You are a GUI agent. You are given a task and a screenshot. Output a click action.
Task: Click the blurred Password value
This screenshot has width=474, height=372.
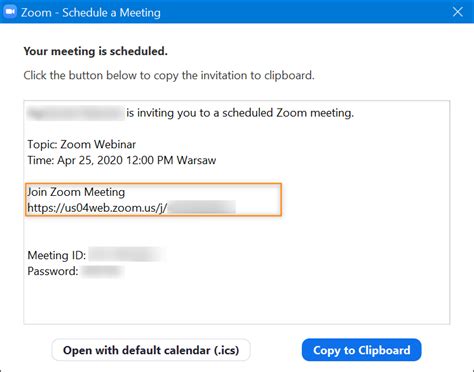click(x=103, y=271)
